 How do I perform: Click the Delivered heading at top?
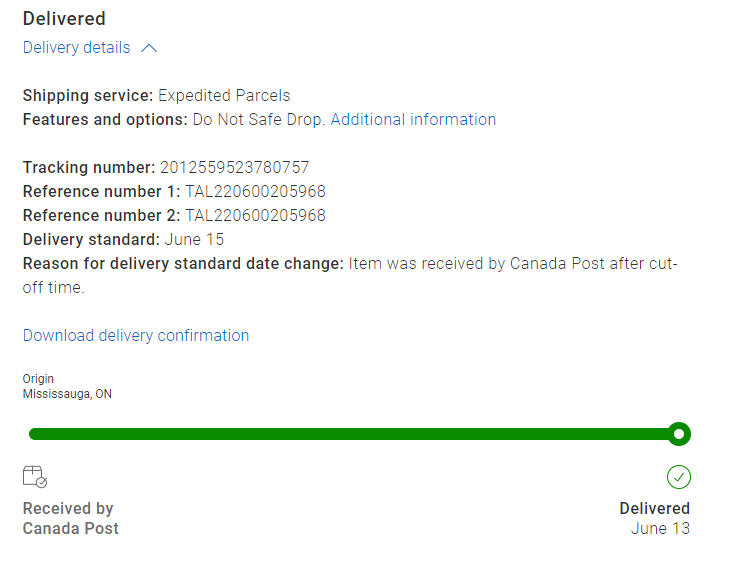(x=64, y=19)
